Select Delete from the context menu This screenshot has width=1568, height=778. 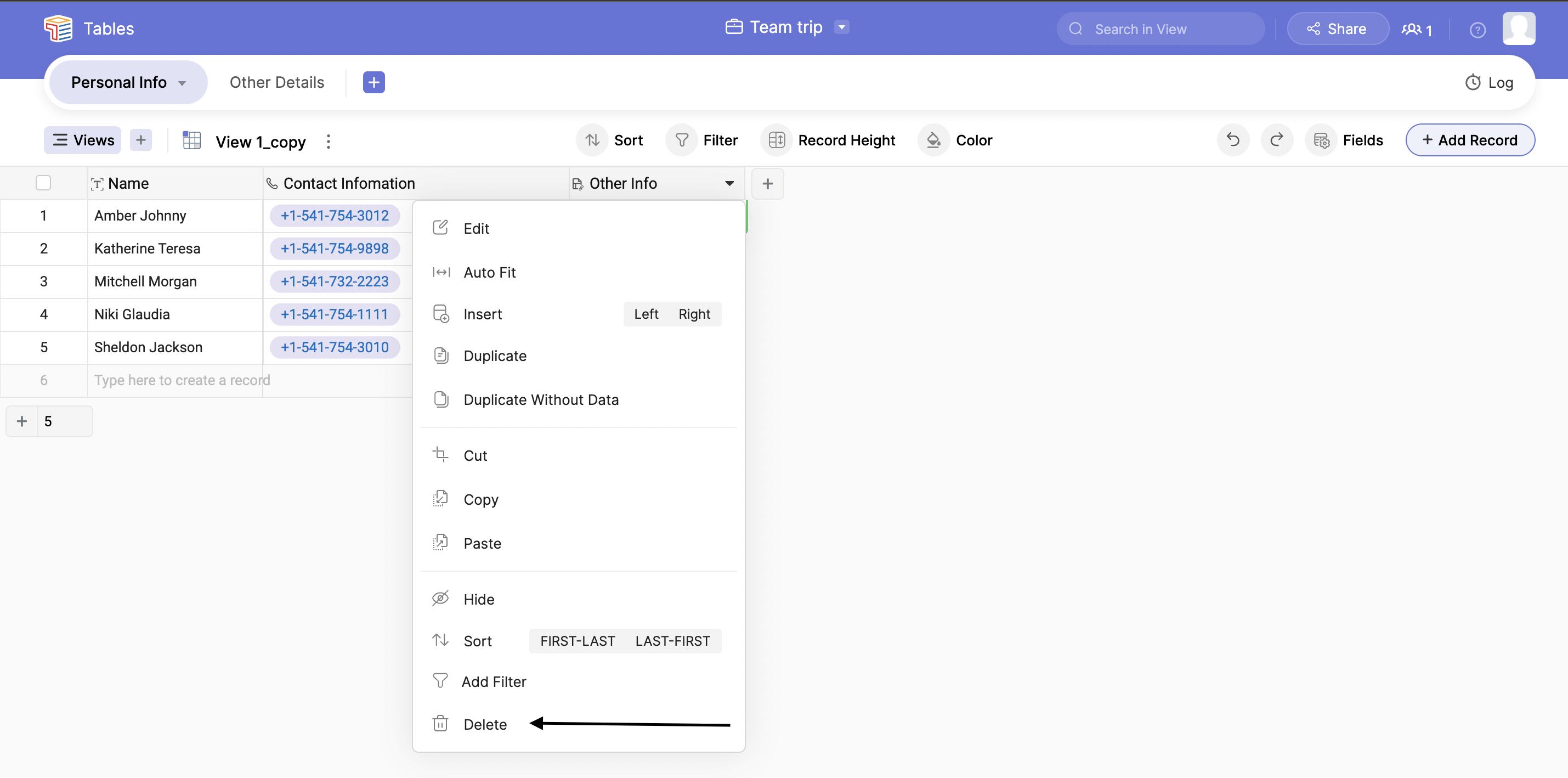coord(484,724)
